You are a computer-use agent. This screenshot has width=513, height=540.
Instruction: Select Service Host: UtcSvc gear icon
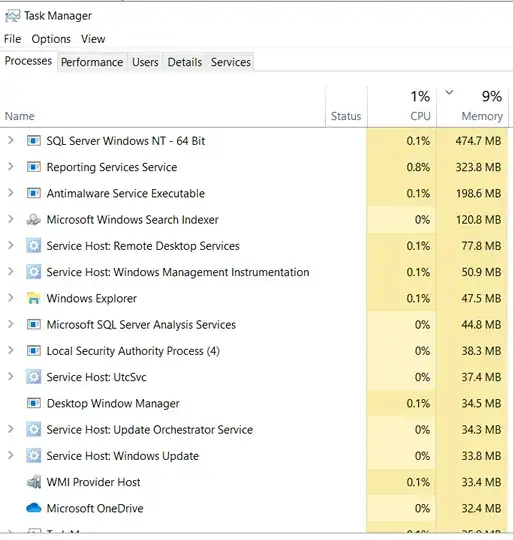click(34, 377)
